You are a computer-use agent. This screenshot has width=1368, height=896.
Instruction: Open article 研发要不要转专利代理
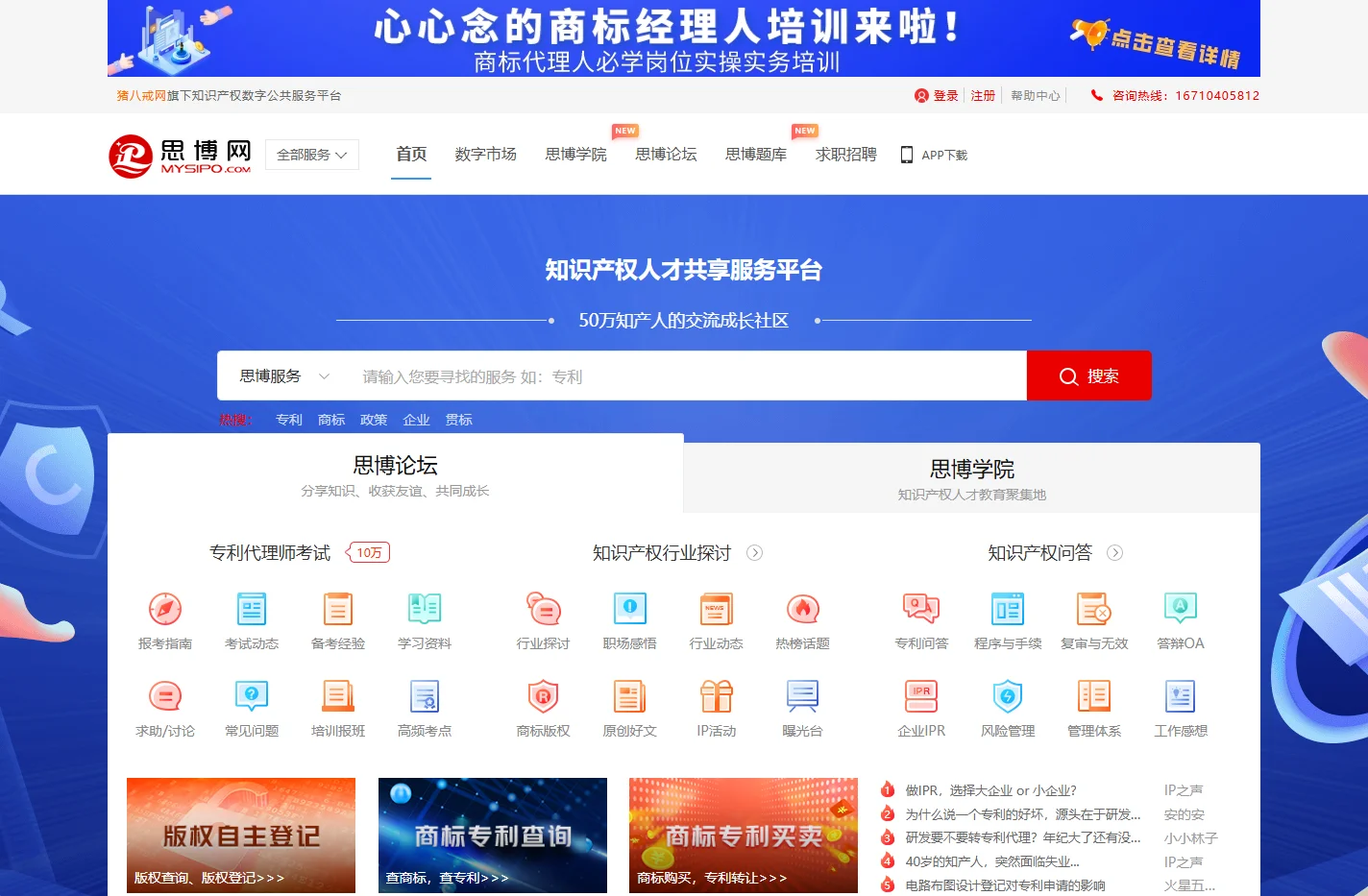pos(1023,837)
